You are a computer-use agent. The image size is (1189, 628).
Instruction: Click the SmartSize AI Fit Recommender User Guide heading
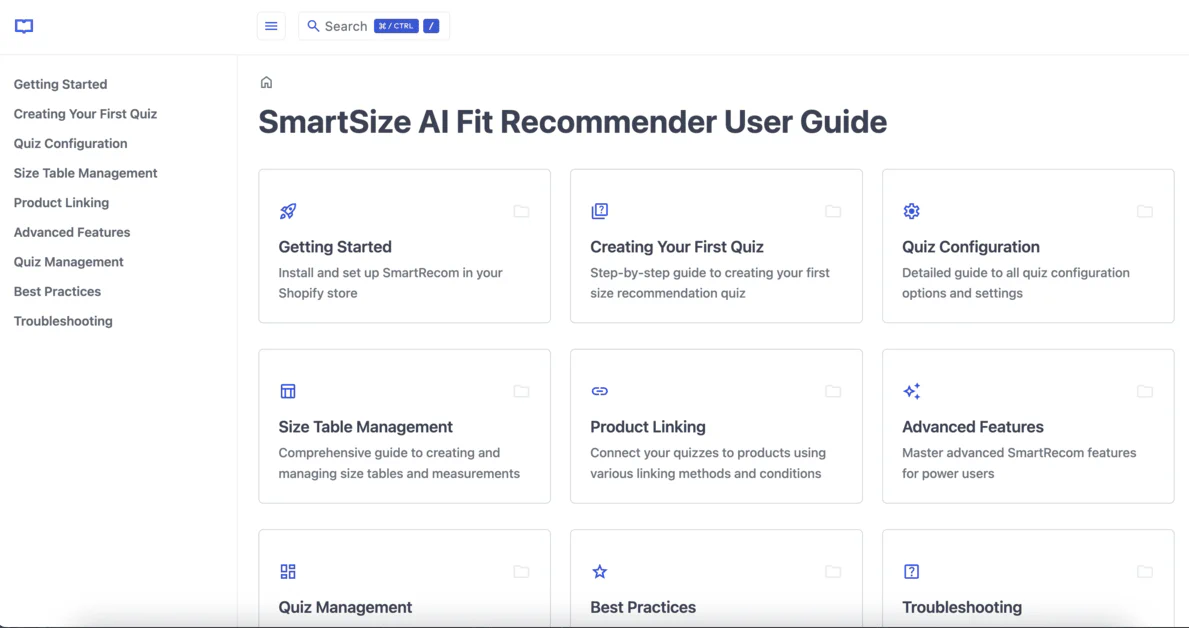[x=573, y=122]
